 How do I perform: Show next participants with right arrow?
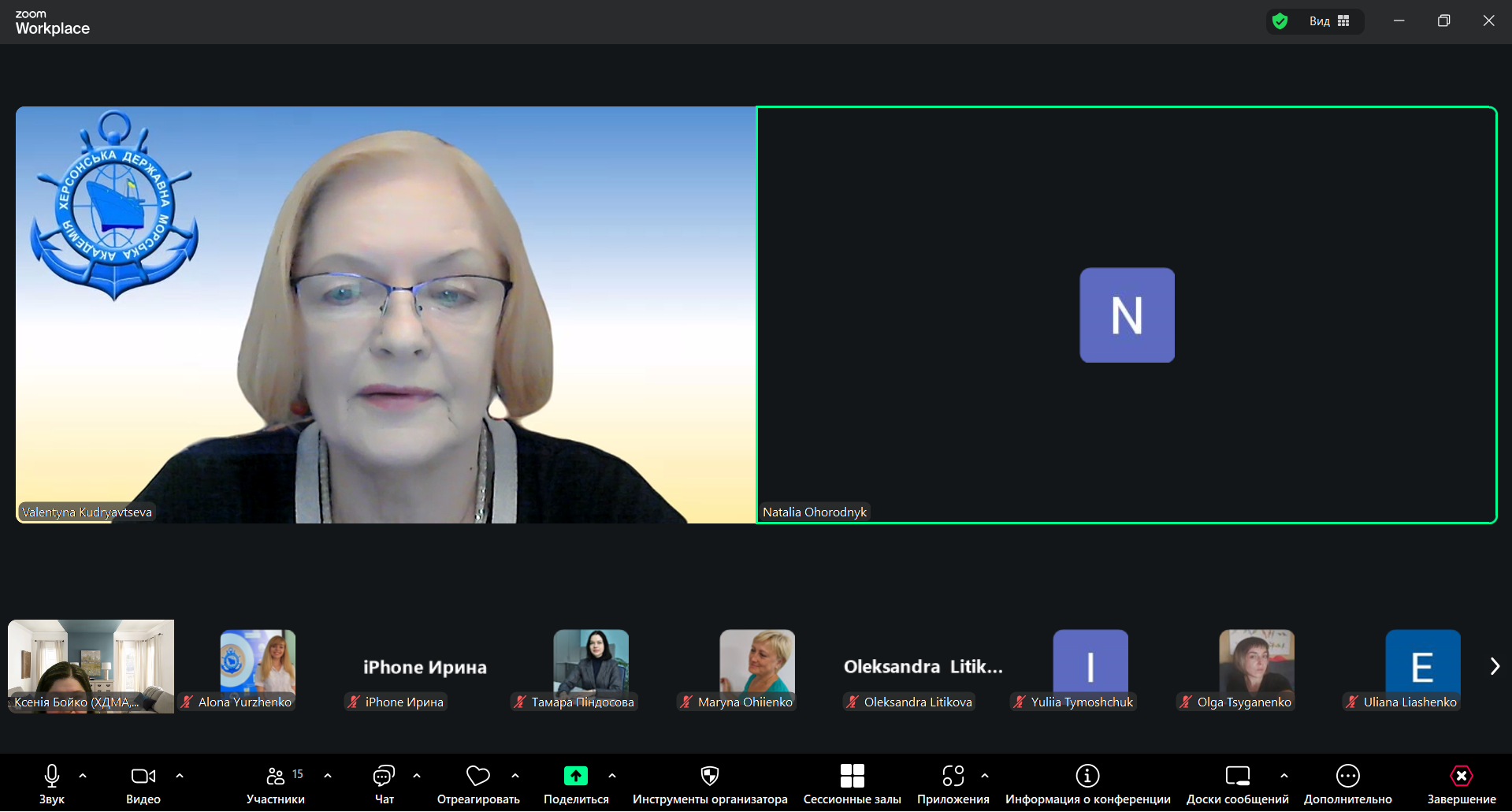pos(1494,666)
